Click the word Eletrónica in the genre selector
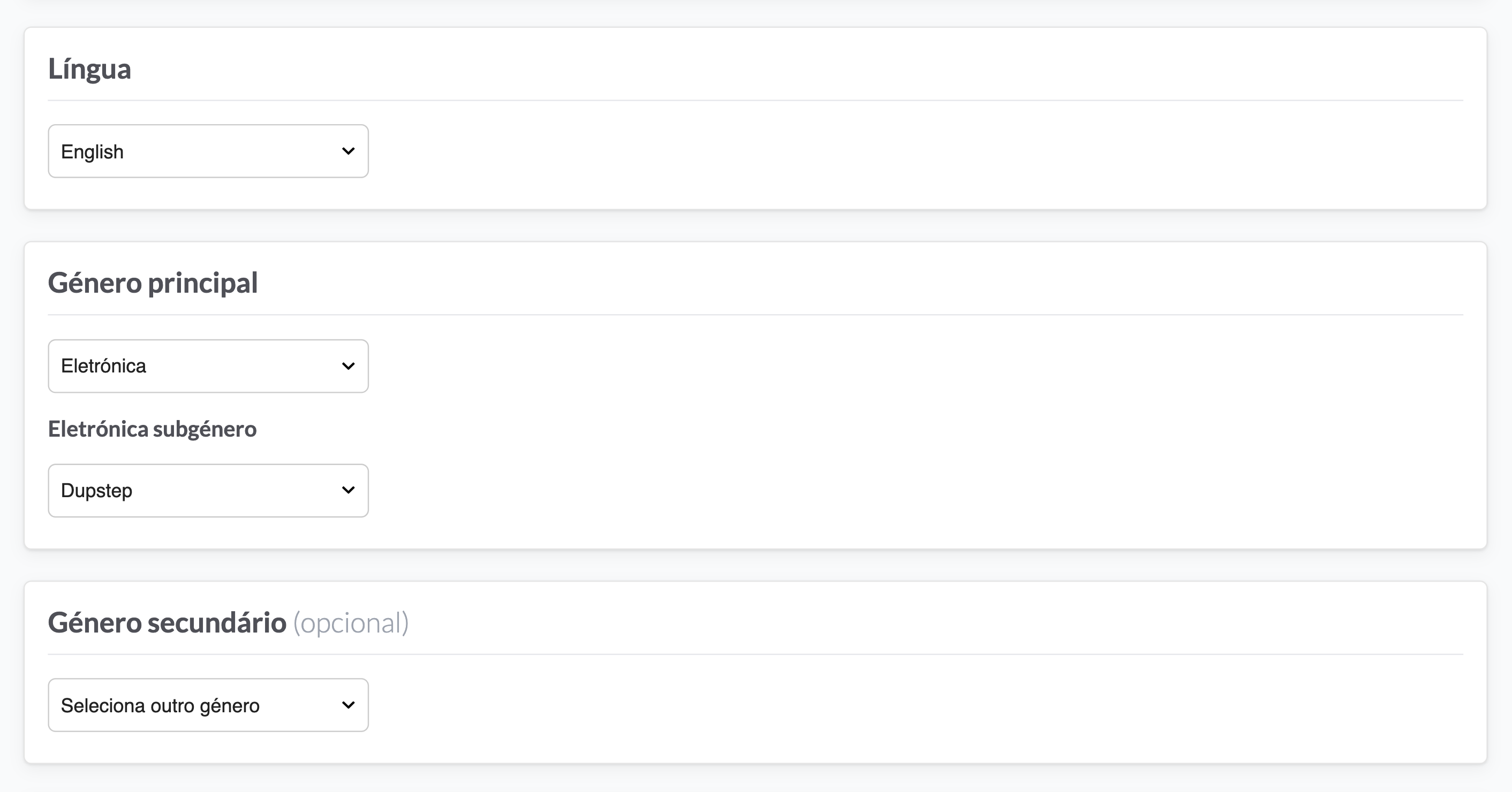The height and width of the screenshot is (792, 1512). click(x=103, y=366)
